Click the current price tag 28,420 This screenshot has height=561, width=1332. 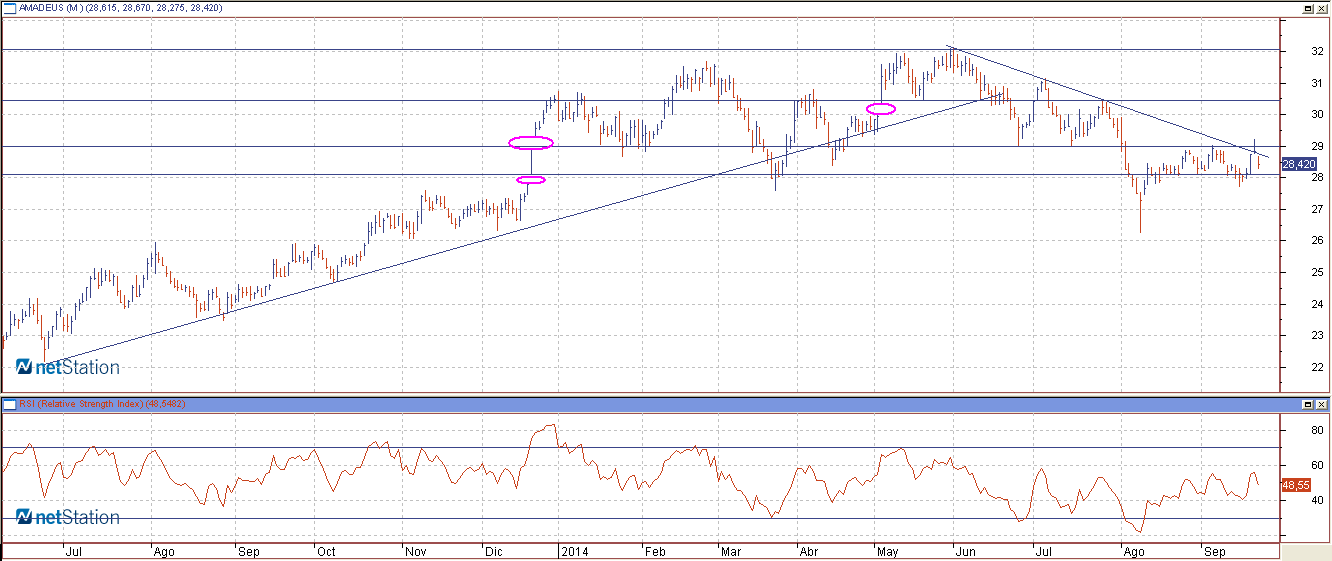click(x=1297, y=164)
